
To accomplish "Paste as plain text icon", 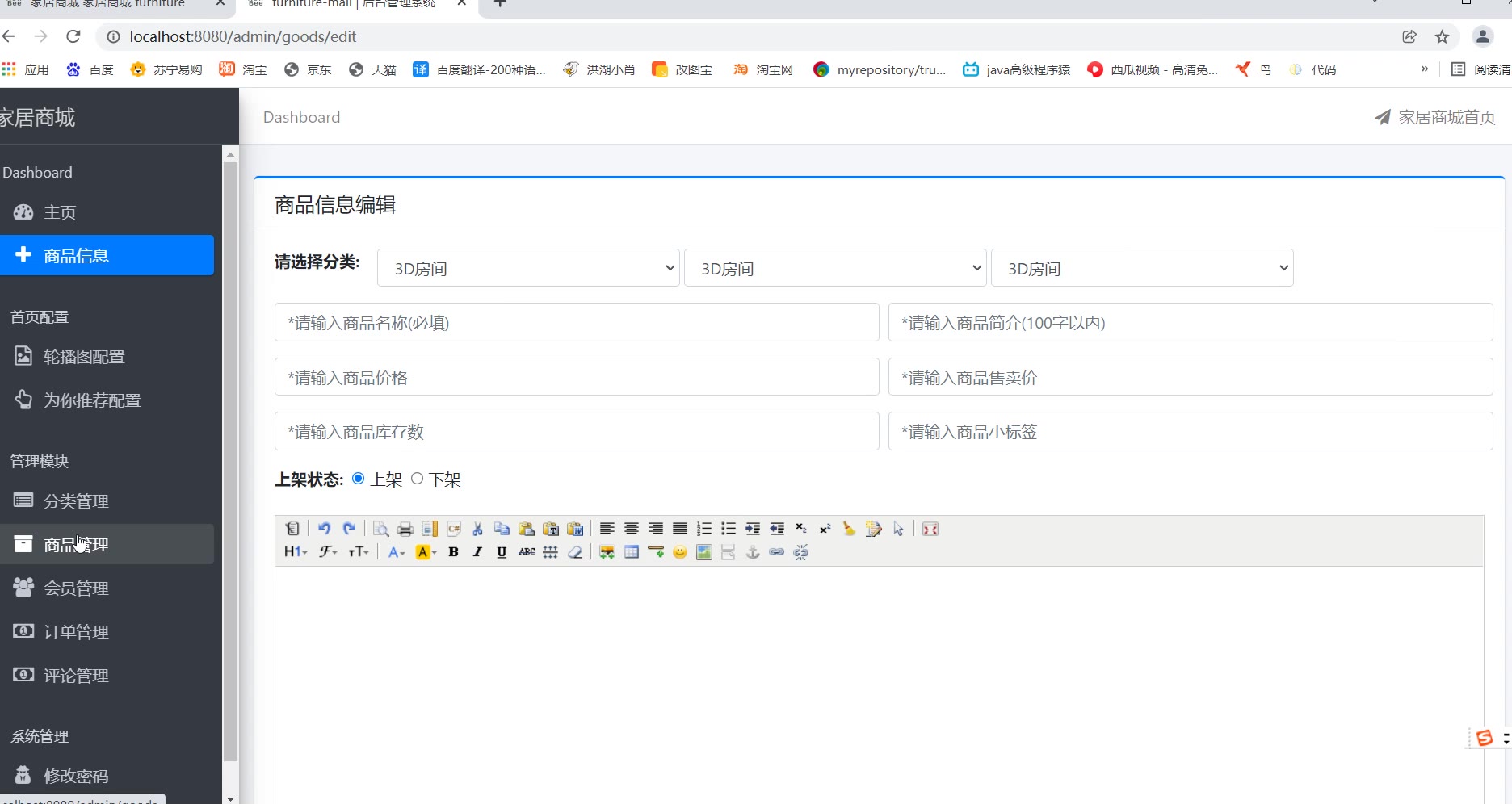I will pos(551,529).
